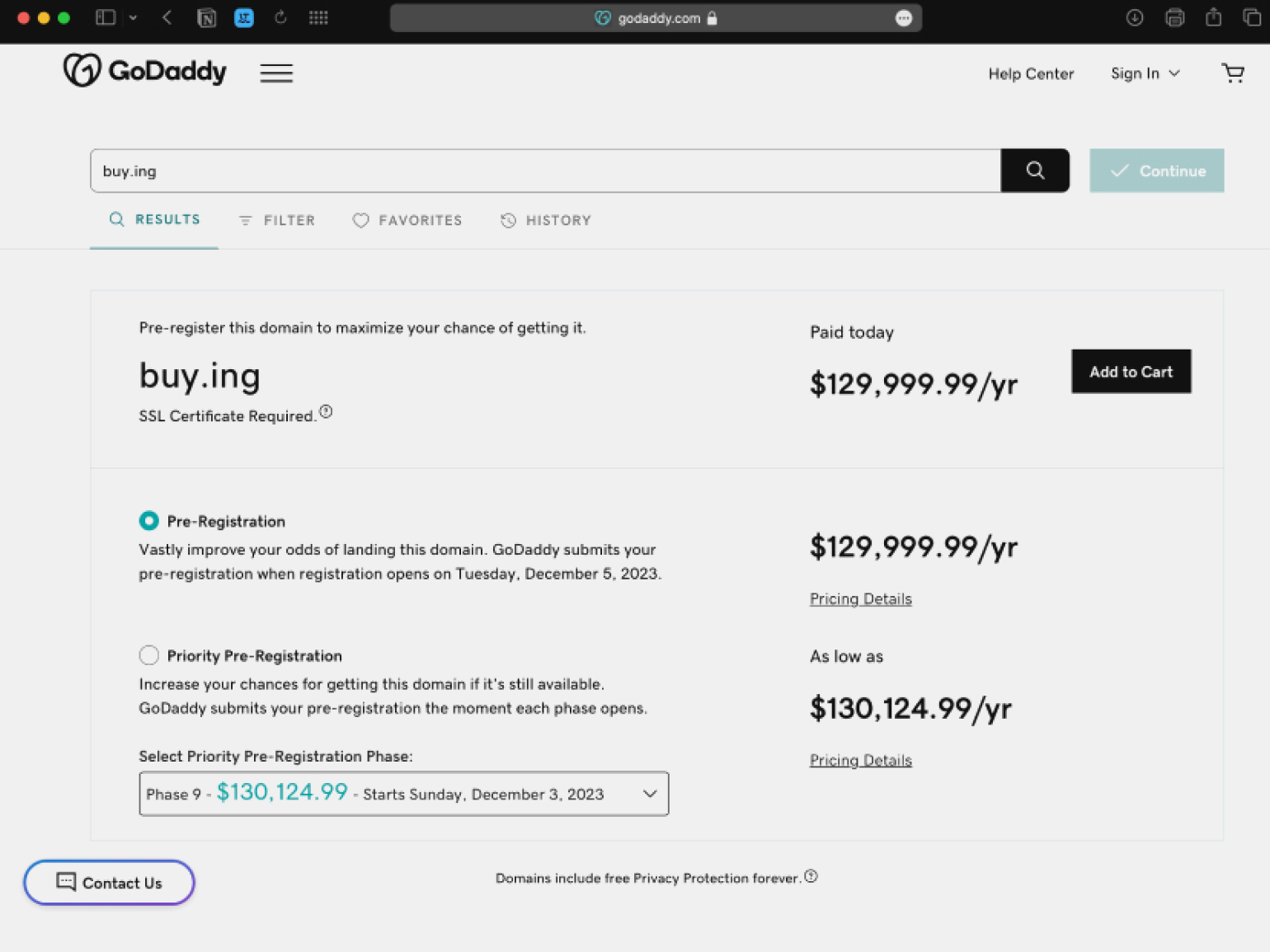Click the GoDaddy logo
This screenshot has width=1270, height=952.
click(x=145, y=71)
